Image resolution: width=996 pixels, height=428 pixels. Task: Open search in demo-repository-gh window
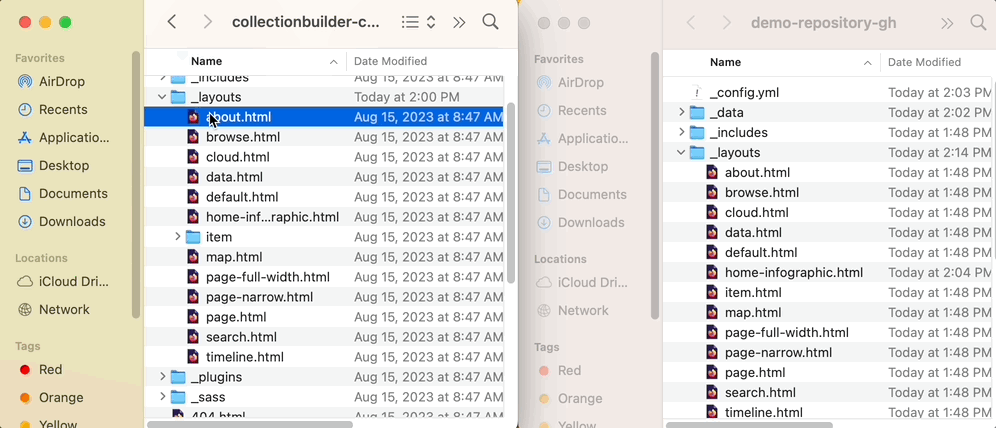979,23
